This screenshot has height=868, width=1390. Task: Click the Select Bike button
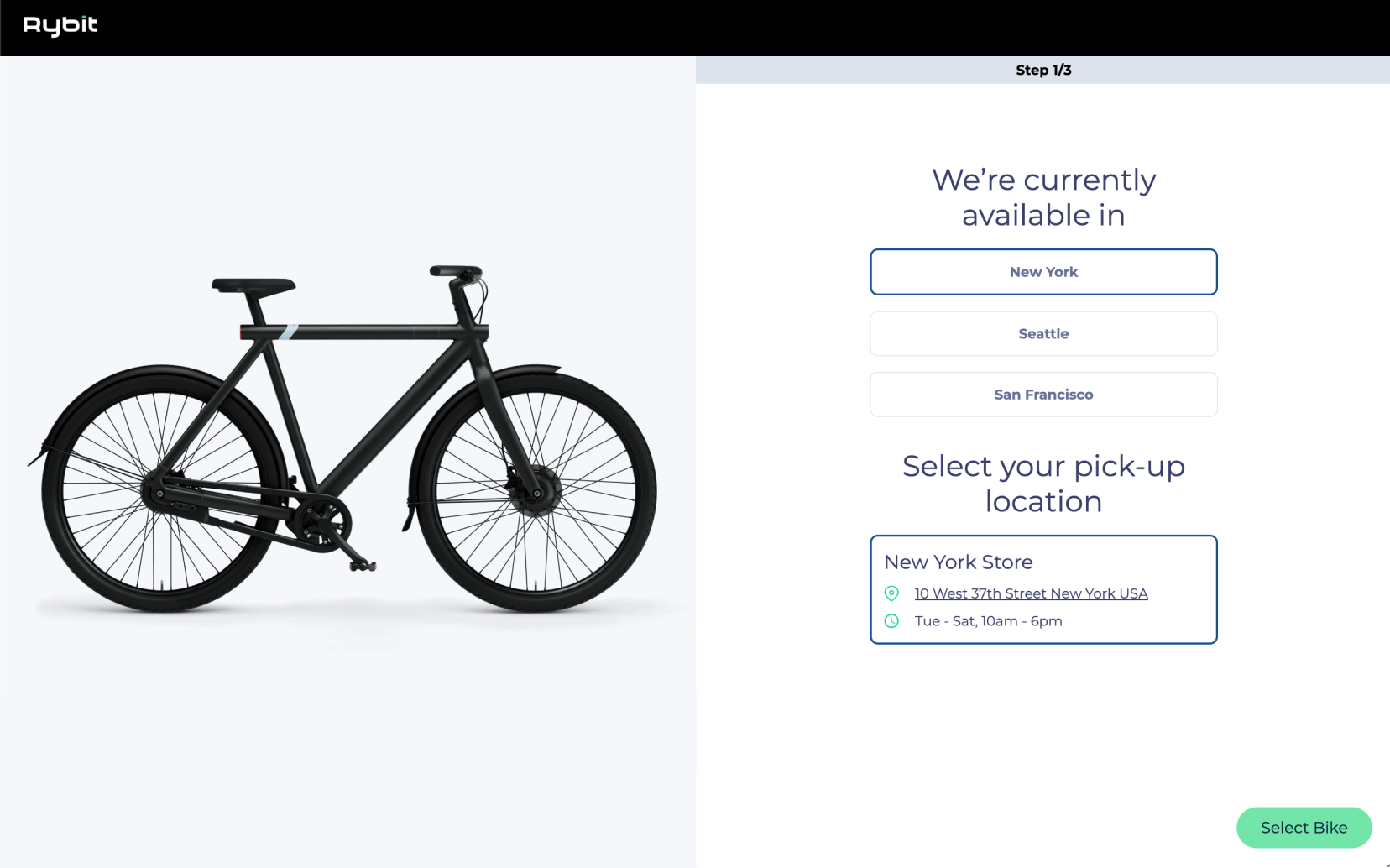[x=1304, y=828]
